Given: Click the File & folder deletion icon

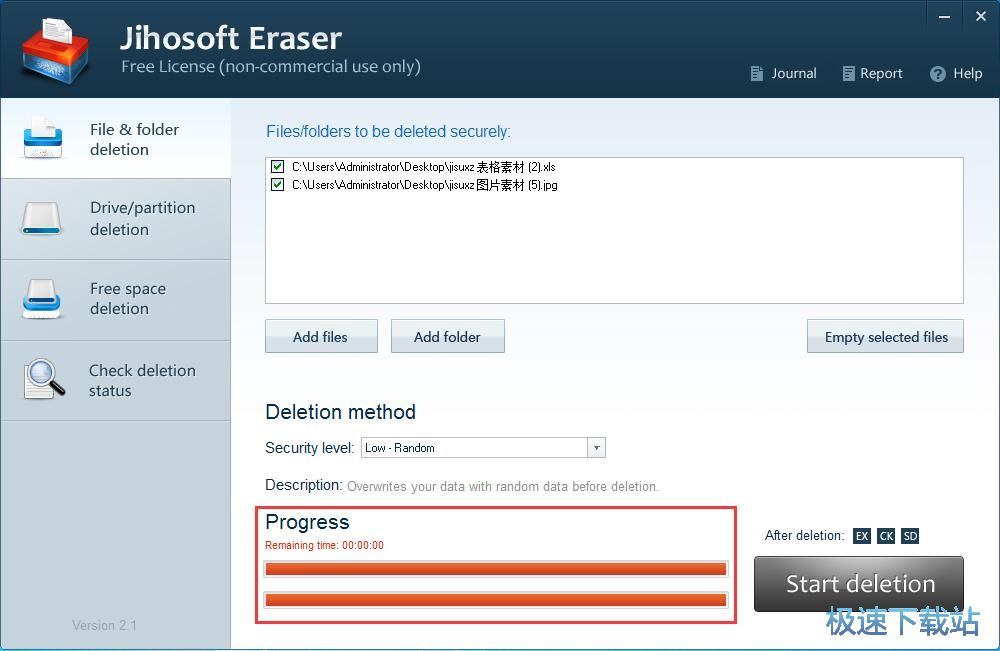Looking at the screenshot, I should 44,139.
